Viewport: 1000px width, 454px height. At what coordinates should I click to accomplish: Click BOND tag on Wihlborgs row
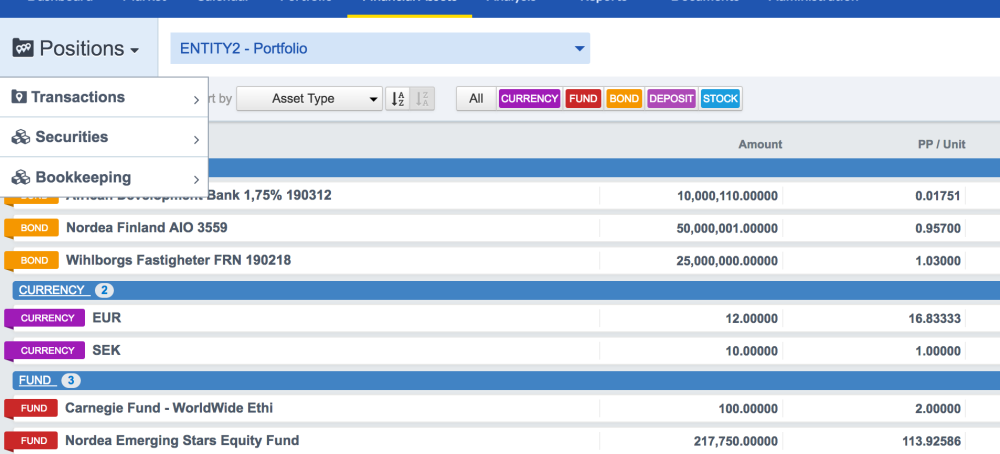[x=31, y=261]
